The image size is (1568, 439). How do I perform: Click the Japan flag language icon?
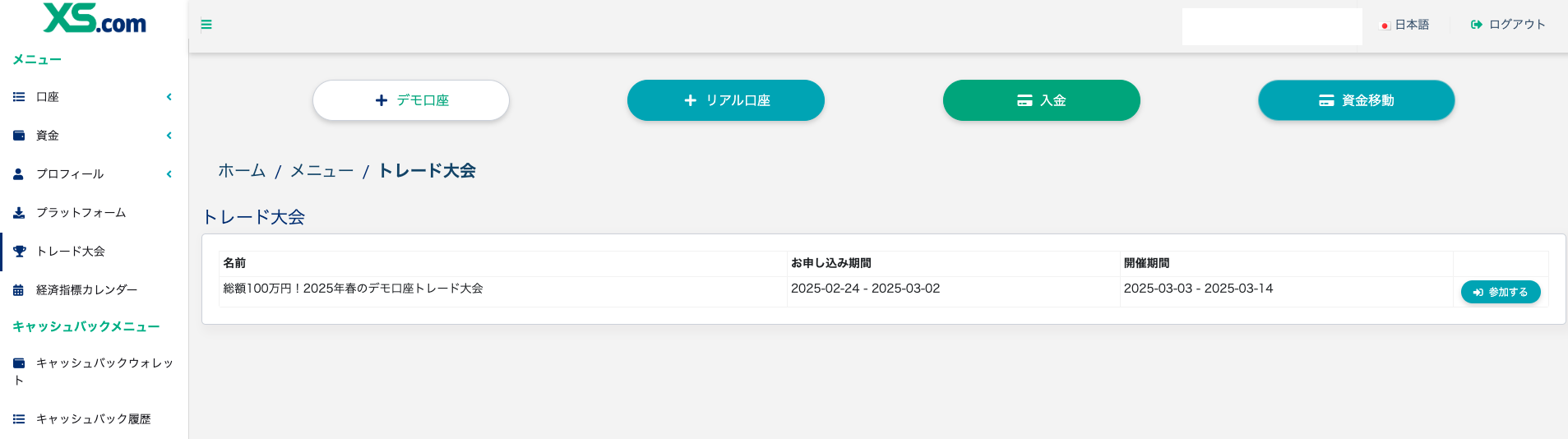click(x=1385, y=25)
